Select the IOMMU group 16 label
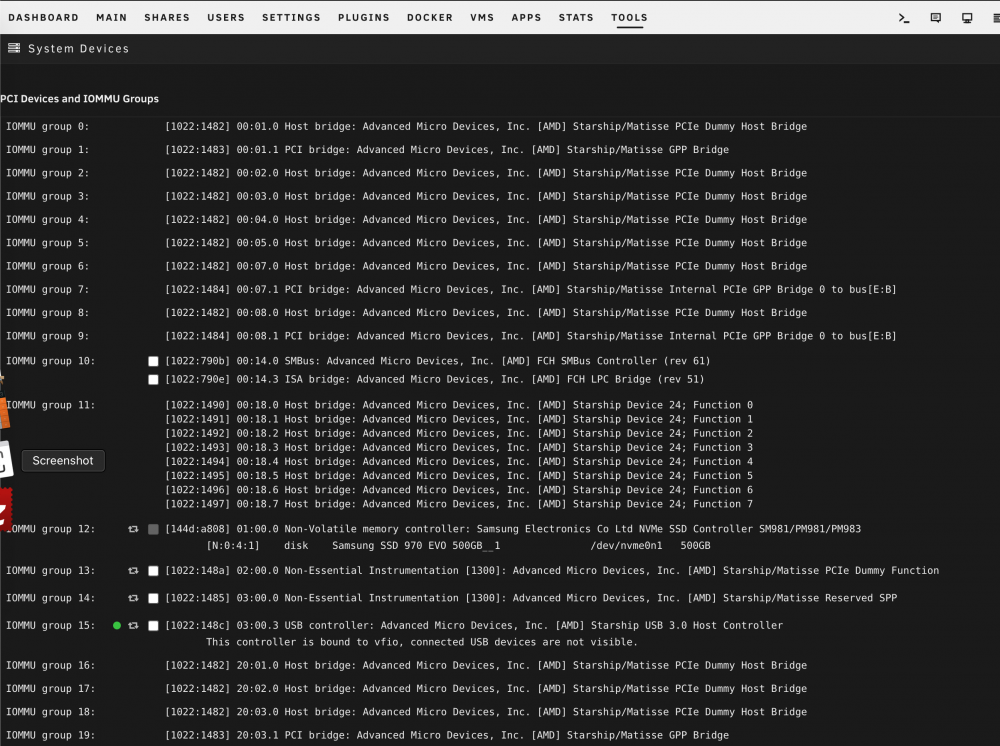Image resolution: width=1000 pixels, height=746 pixels. coord(50,665)
